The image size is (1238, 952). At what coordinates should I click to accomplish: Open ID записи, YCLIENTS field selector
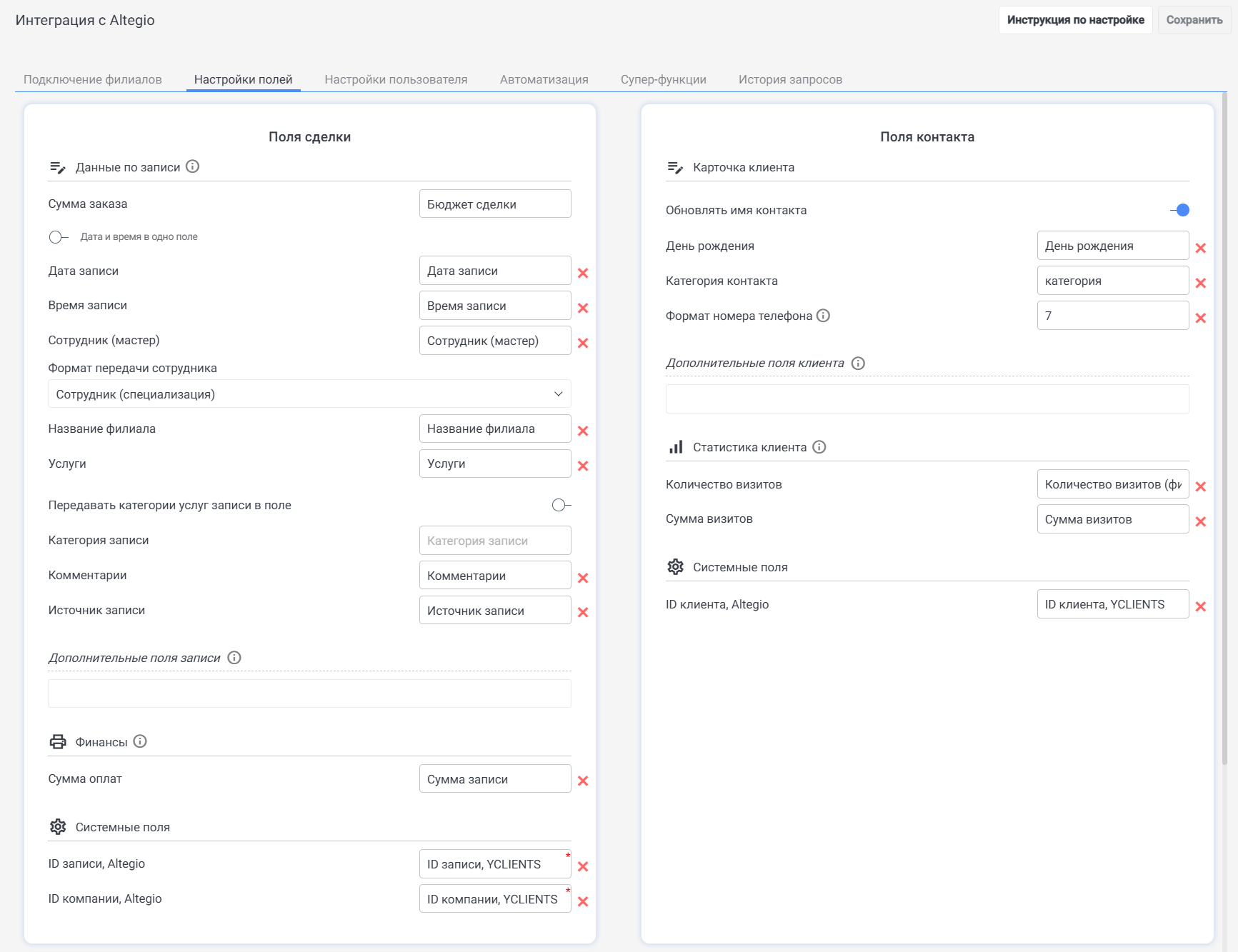click(495, 864)
